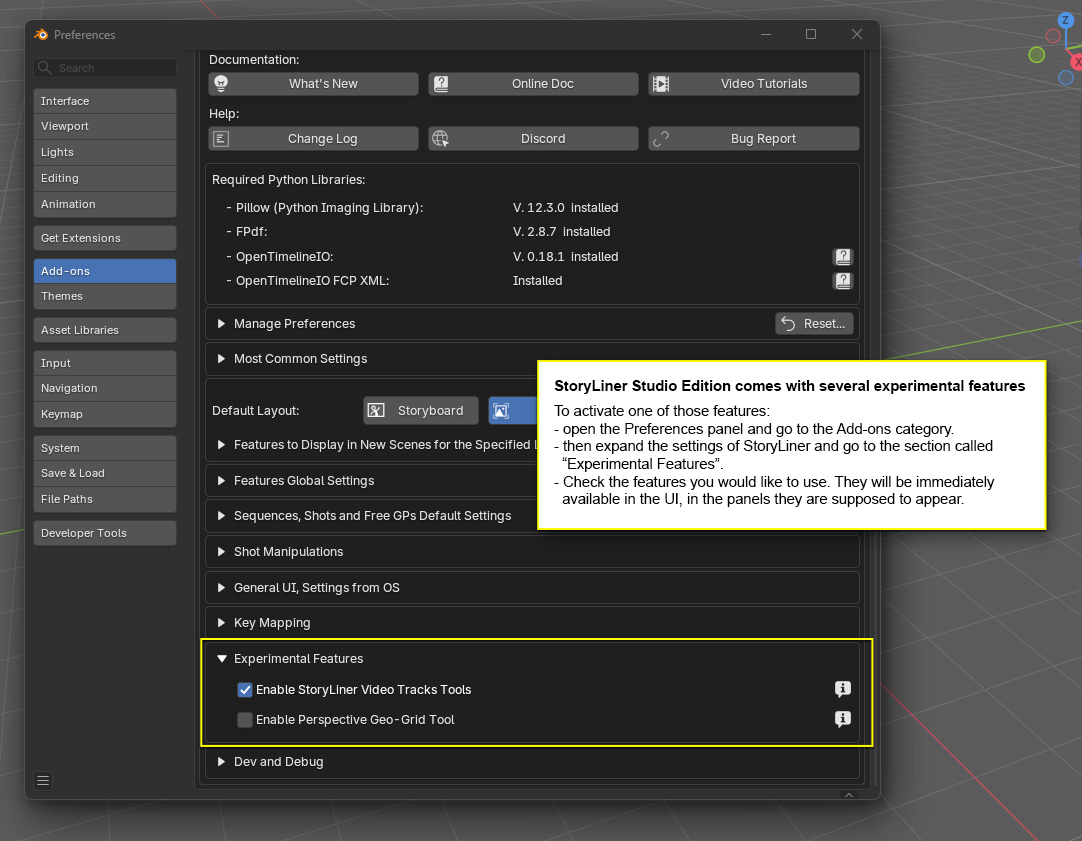The height and width of the screenshot is (841, 1082).
Task: Select Storyboard default layout
Action: (420, 410)
